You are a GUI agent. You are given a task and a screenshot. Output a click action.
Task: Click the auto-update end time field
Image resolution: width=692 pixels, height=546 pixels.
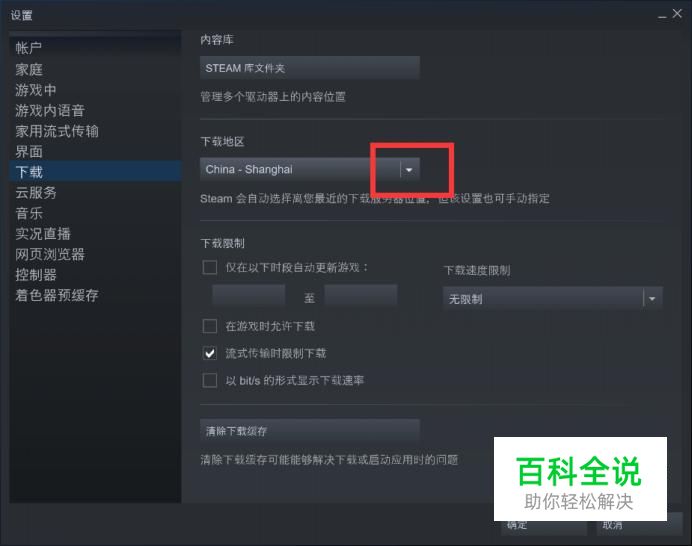361,295
